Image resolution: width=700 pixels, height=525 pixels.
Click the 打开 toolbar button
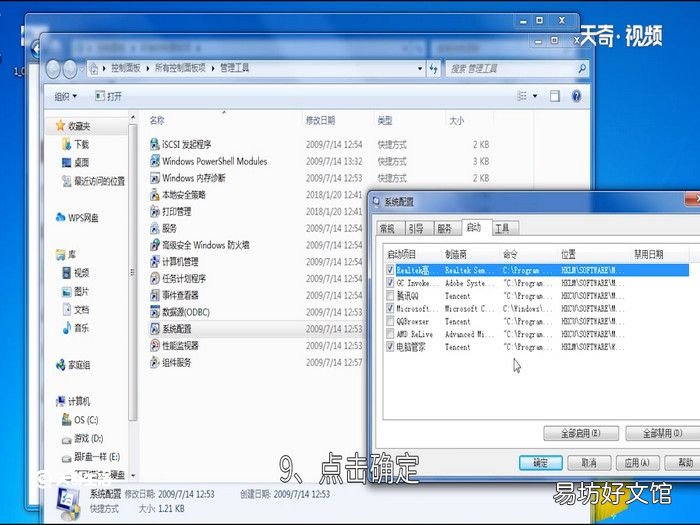point(109,96)
